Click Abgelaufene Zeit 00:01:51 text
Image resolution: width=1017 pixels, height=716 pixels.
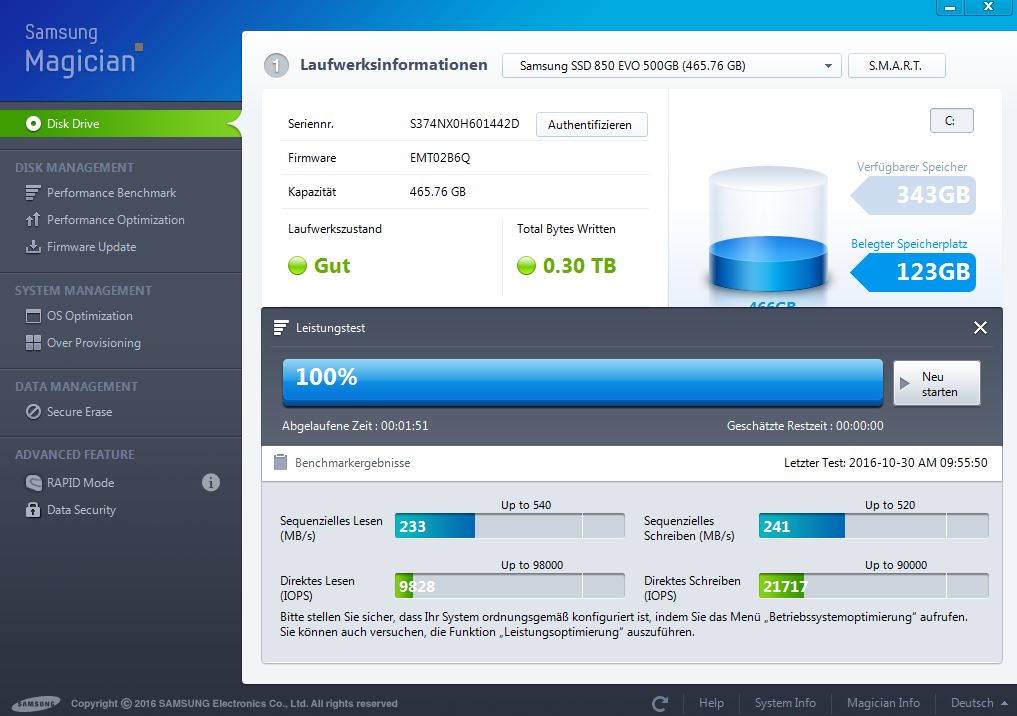355,425
